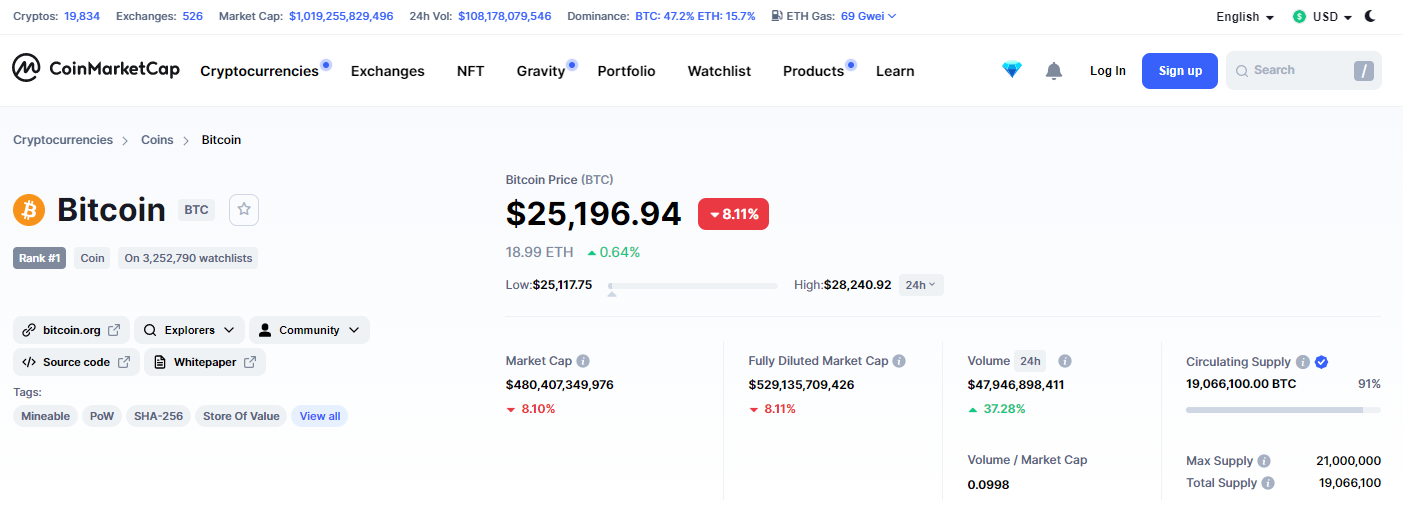Open the 24h low/high range dropdown
This screenshot has height=518, width=1403.
point(921,285)
